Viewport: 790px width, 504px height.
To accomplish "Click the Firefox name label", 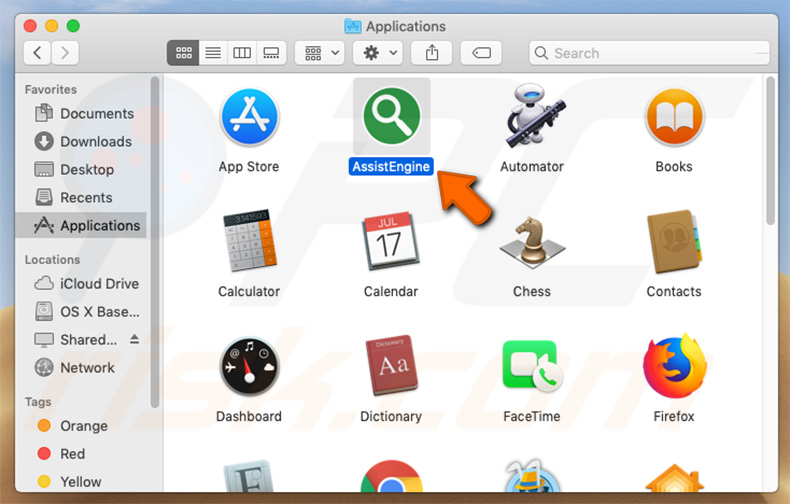I will click(674, 416).
